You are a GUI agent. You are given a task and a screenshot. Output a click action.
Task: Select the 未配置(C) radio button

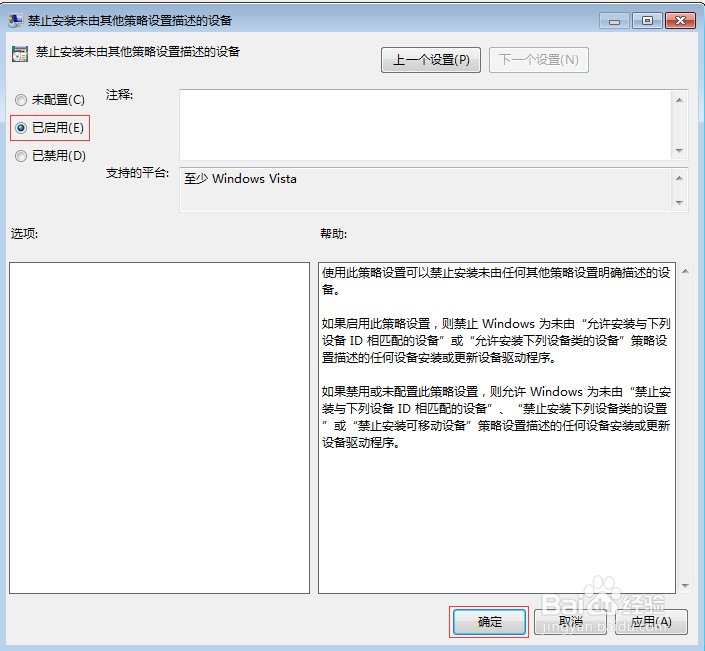(x=21, y=100)
